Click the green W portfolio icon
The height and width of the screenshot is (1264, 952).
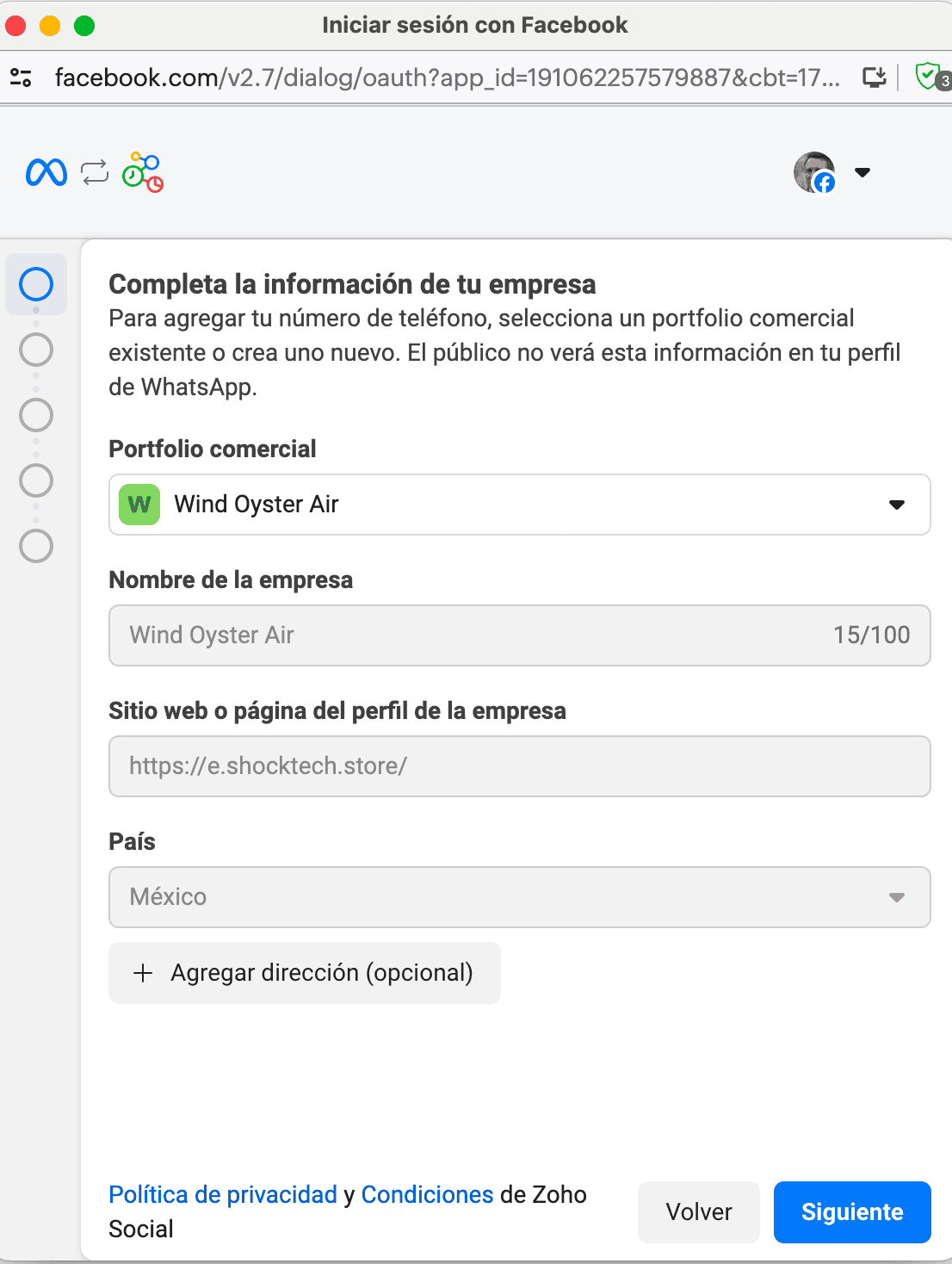(x=139, y=505)
